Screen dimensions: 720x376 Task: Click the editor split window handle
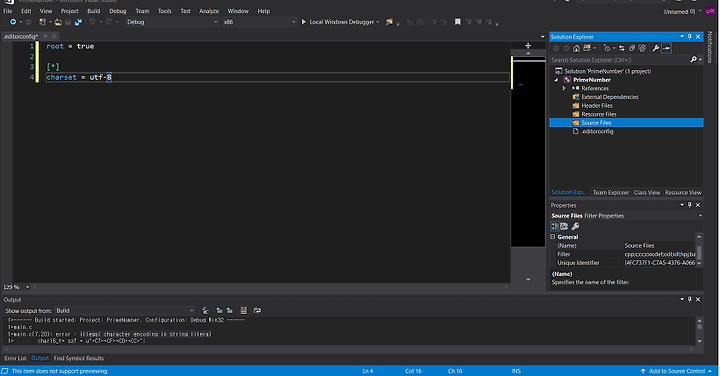click(x=528, y=45)
